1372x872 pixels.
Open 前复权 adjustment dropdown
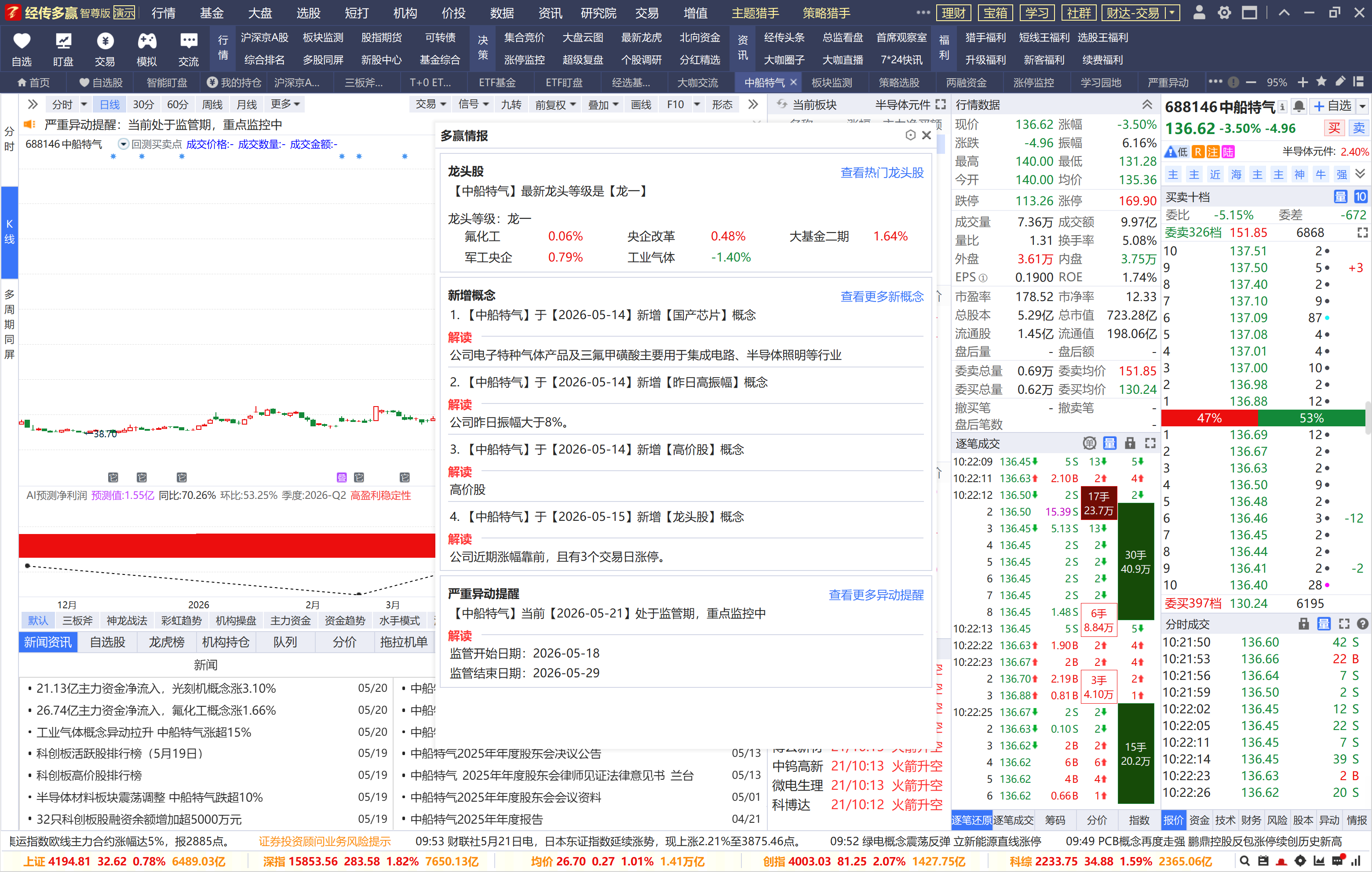[555, 104]
